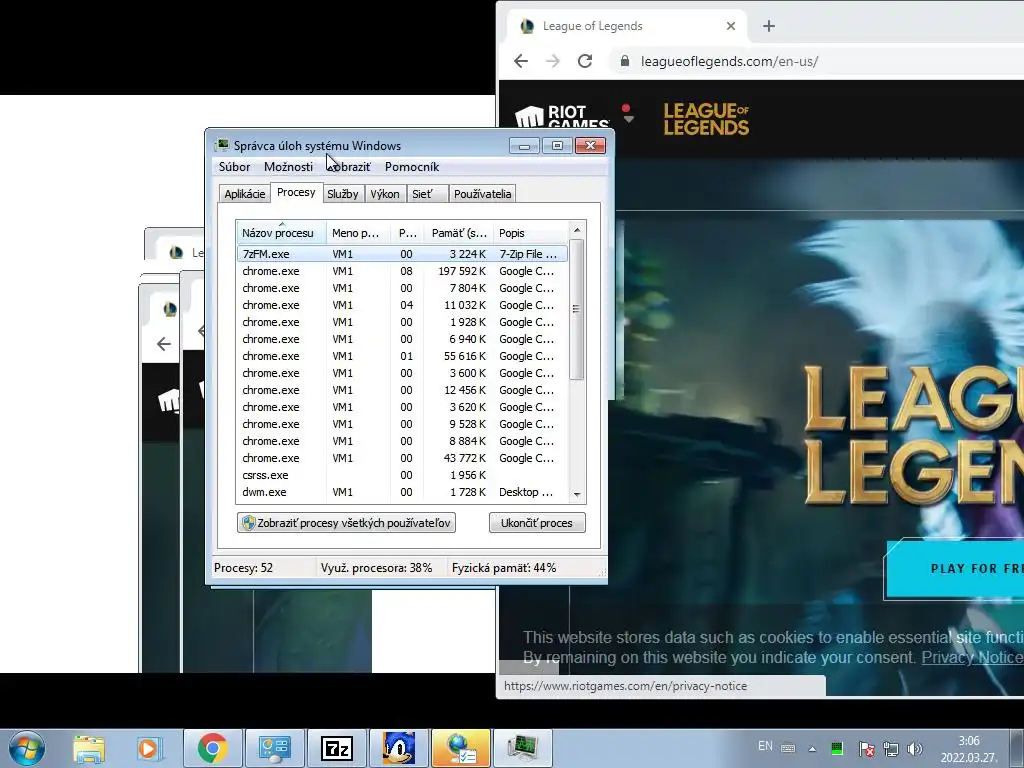Click the green CPU meter tray icon
This screenshot has width=1024, height=768.
click(837, 748)
